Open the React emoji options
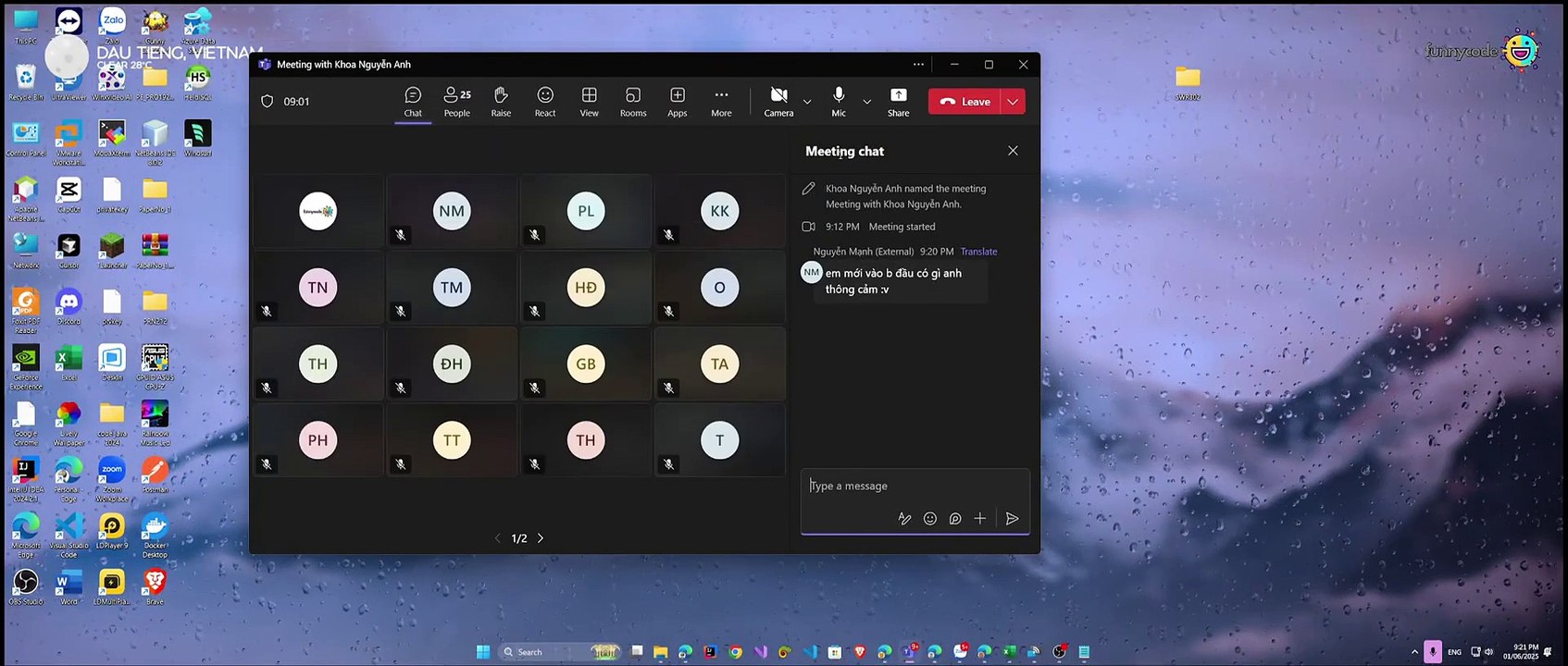The height and width of the screenshot is (666, 1568). coord(545,102)
